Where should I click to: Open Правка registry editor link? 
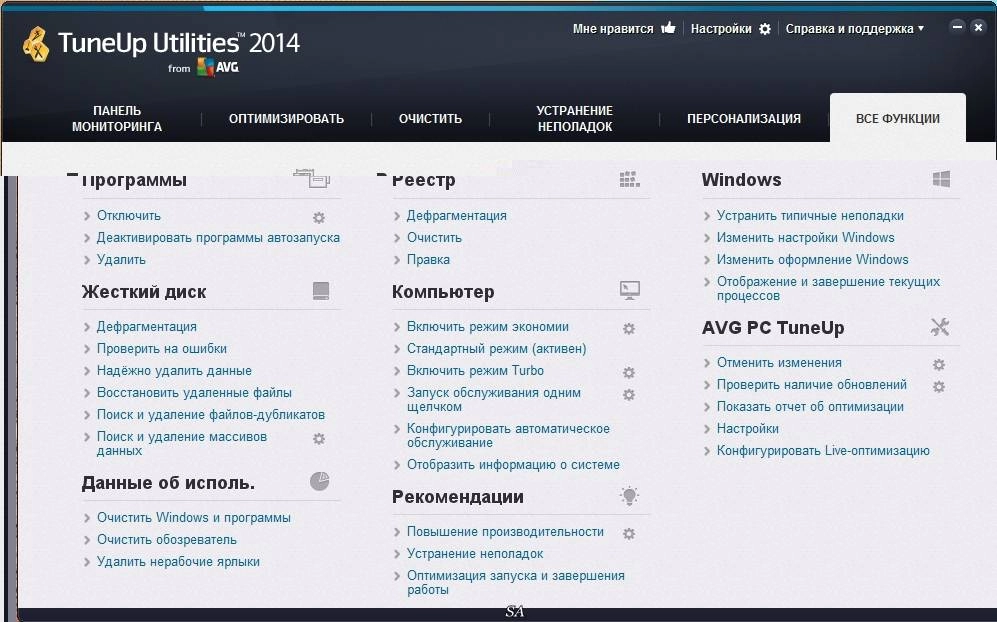coord(429,259)
